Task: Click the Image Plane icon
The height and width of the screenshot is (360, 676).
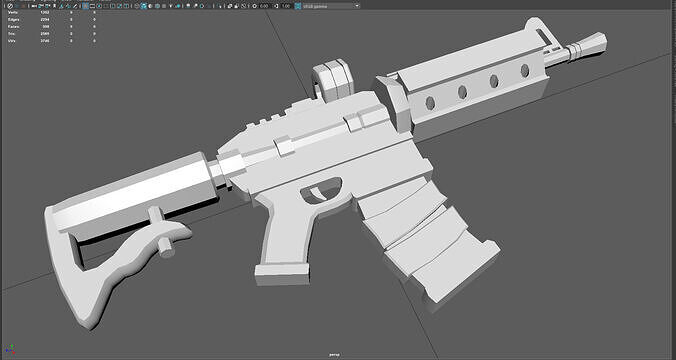Action: tap(61, 6)
